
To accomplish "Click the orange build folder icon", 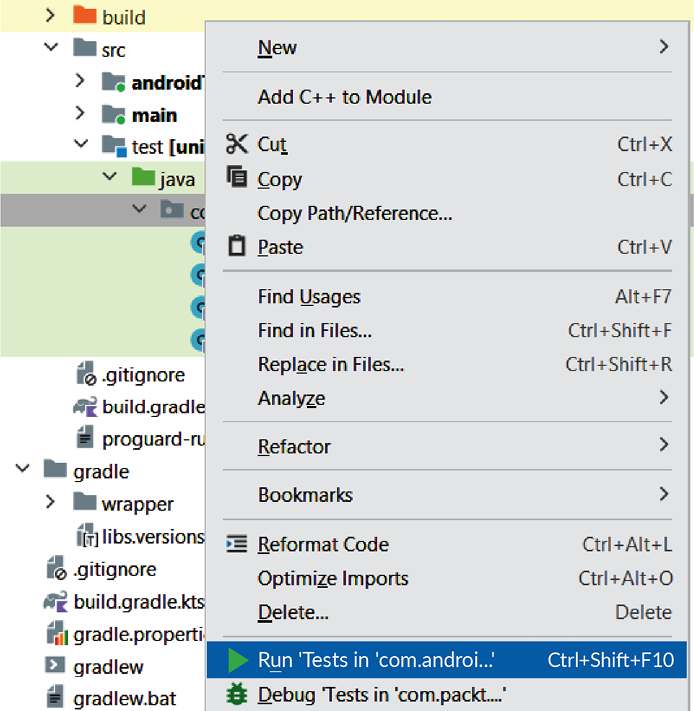I will 85,17.
